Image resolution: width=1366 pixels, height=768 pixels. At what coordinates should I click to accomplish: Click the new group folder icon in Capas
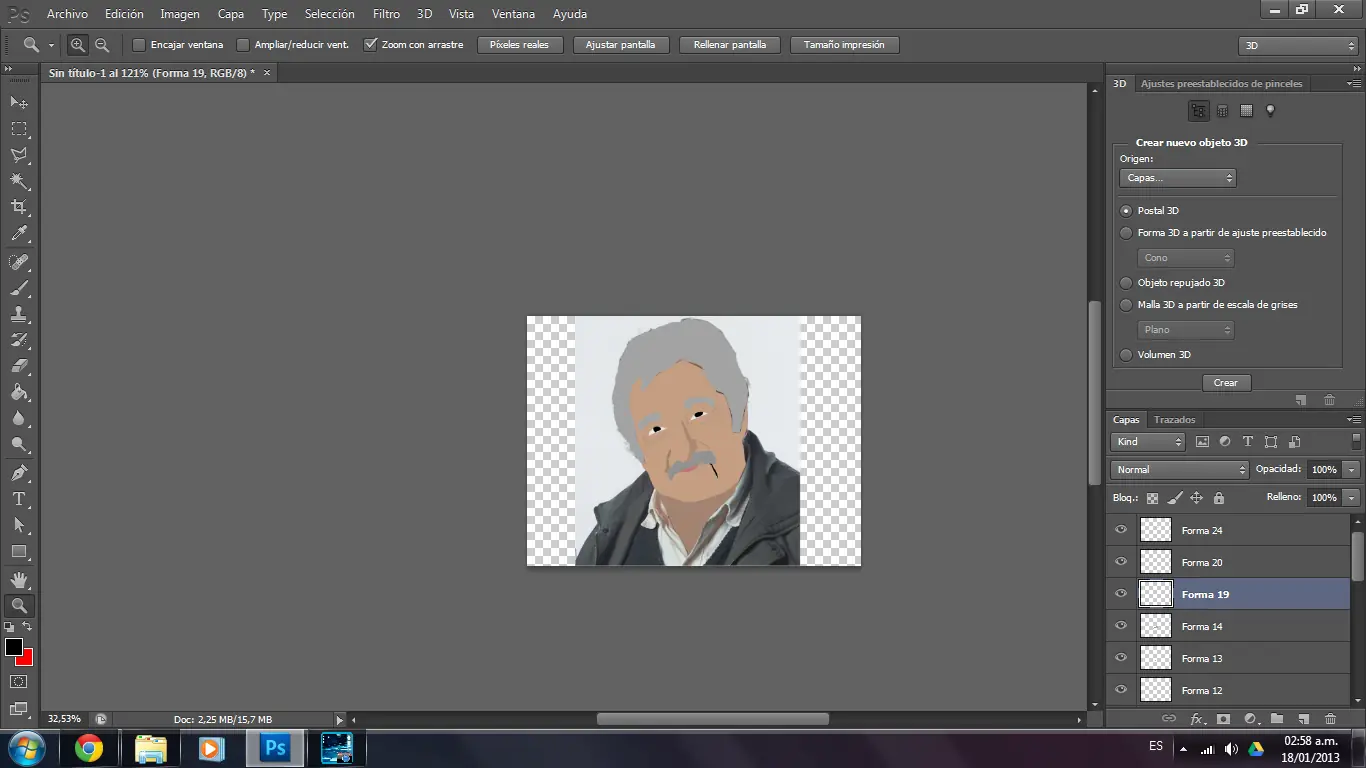coord(1277,719)
